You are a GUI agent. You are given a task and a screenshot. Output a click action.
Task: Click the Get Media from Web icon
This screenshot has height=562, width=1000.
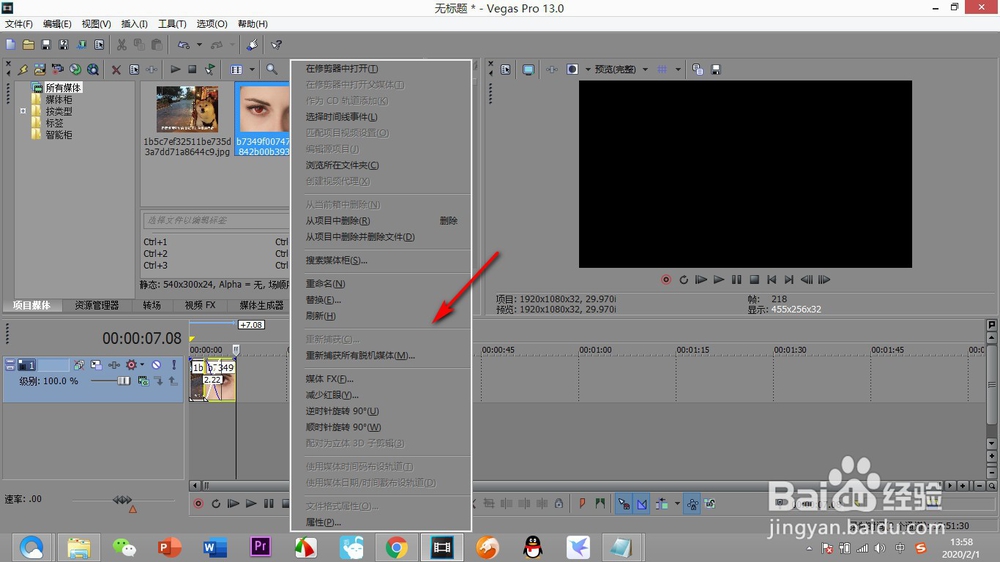(93, 70)
